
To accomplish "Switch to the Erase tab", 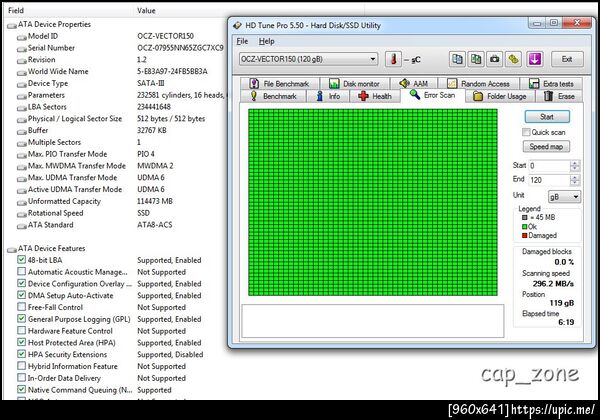I will 559,96.
